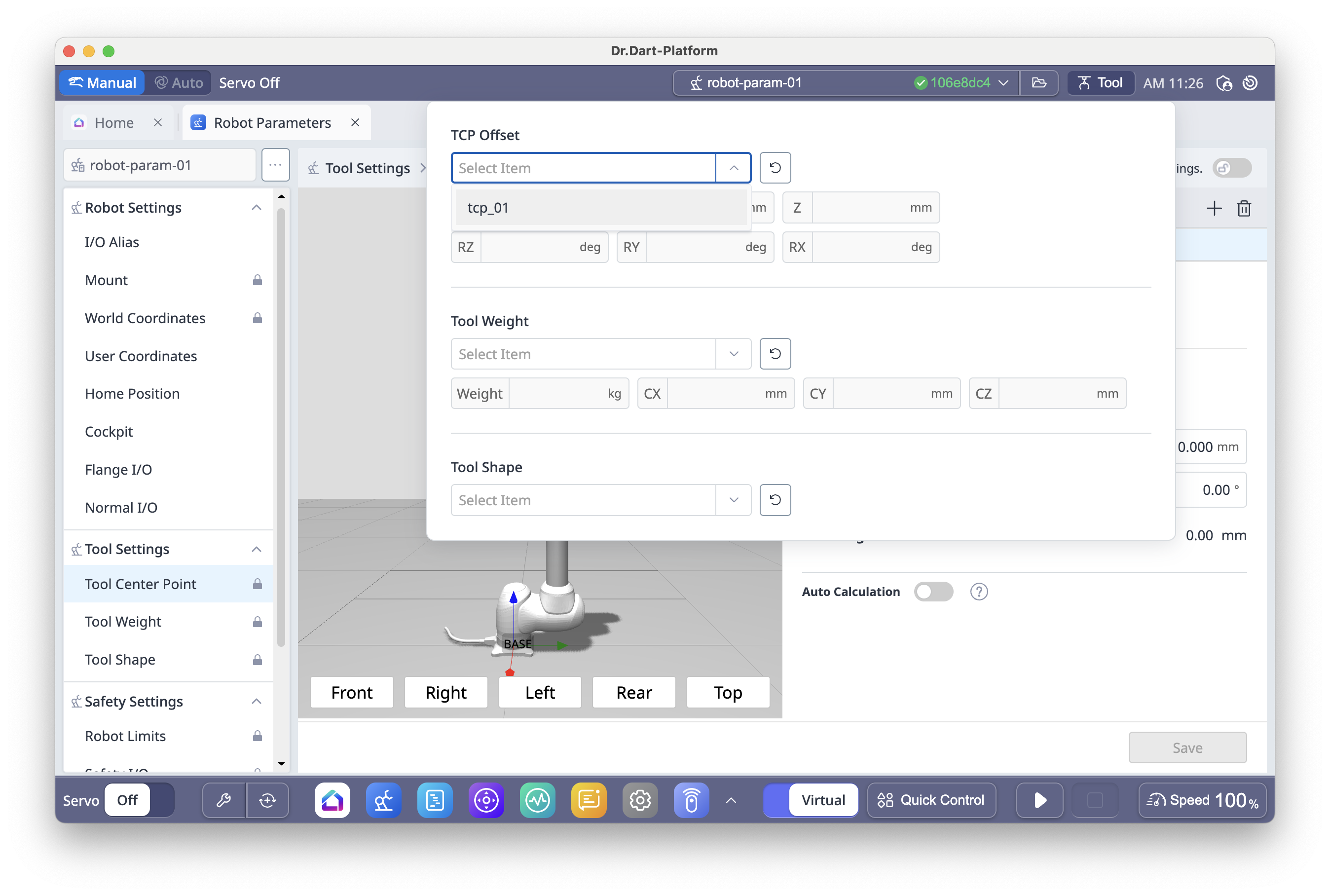Click the Tool Weight reset icon

775,354
